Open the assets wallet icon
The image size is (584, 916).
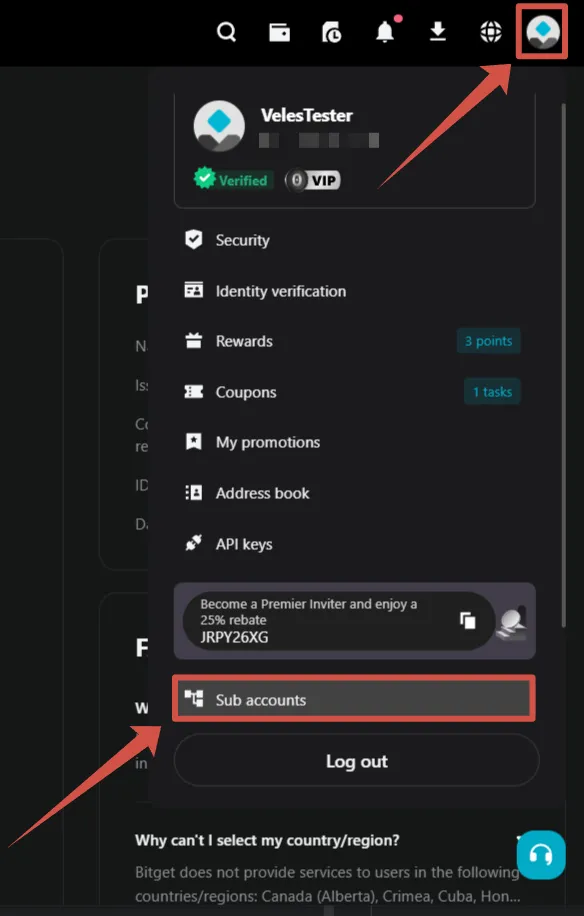(279, 32)
